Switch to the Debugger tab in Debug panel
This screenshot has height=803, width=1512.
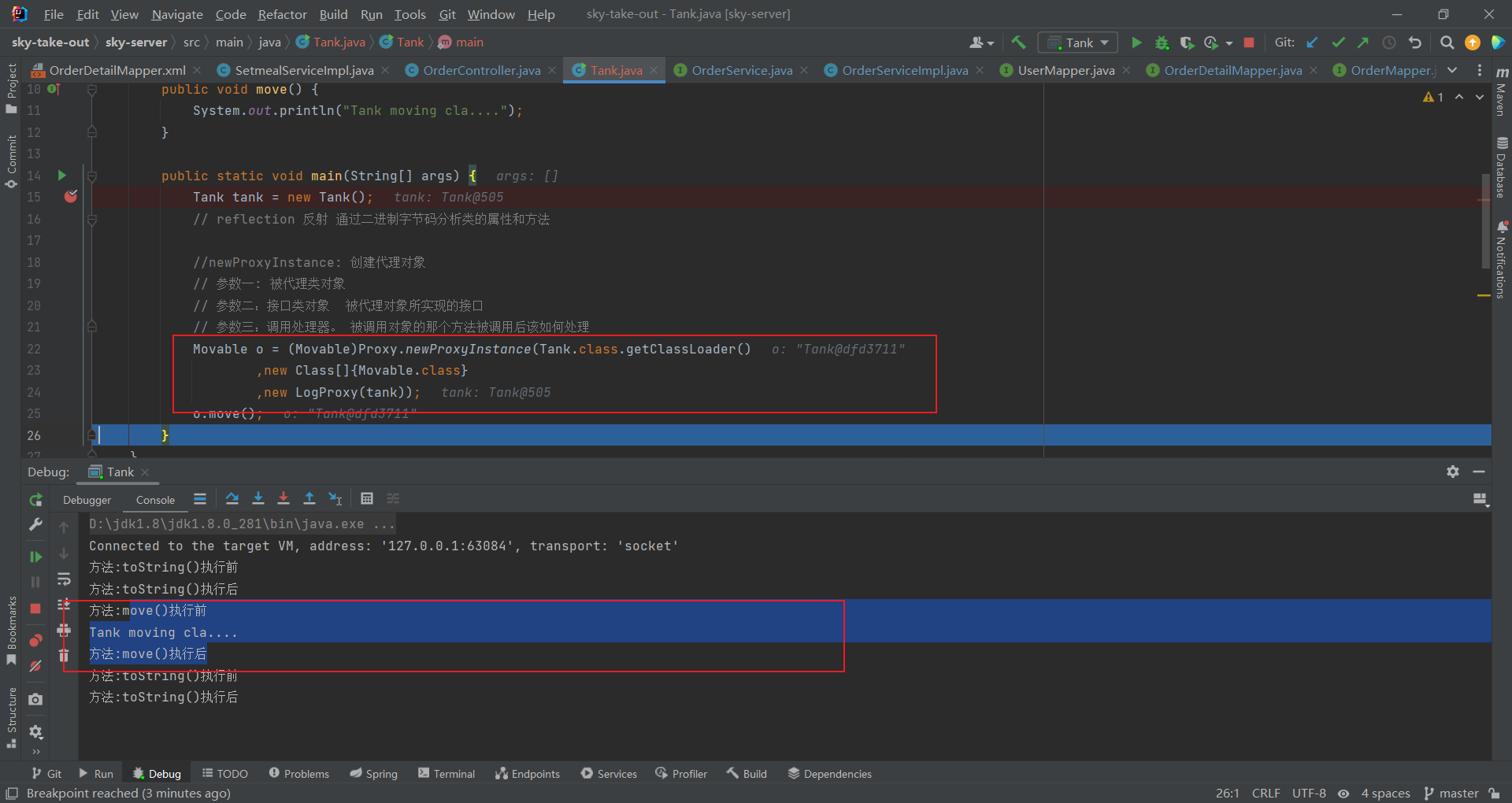coord(87,499)
